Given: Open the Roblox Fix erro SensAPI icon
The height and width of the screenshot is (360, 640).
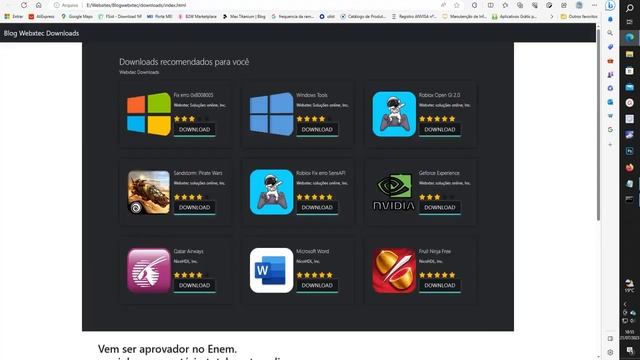Looking at the screenshot, I should tap(271, 192).
